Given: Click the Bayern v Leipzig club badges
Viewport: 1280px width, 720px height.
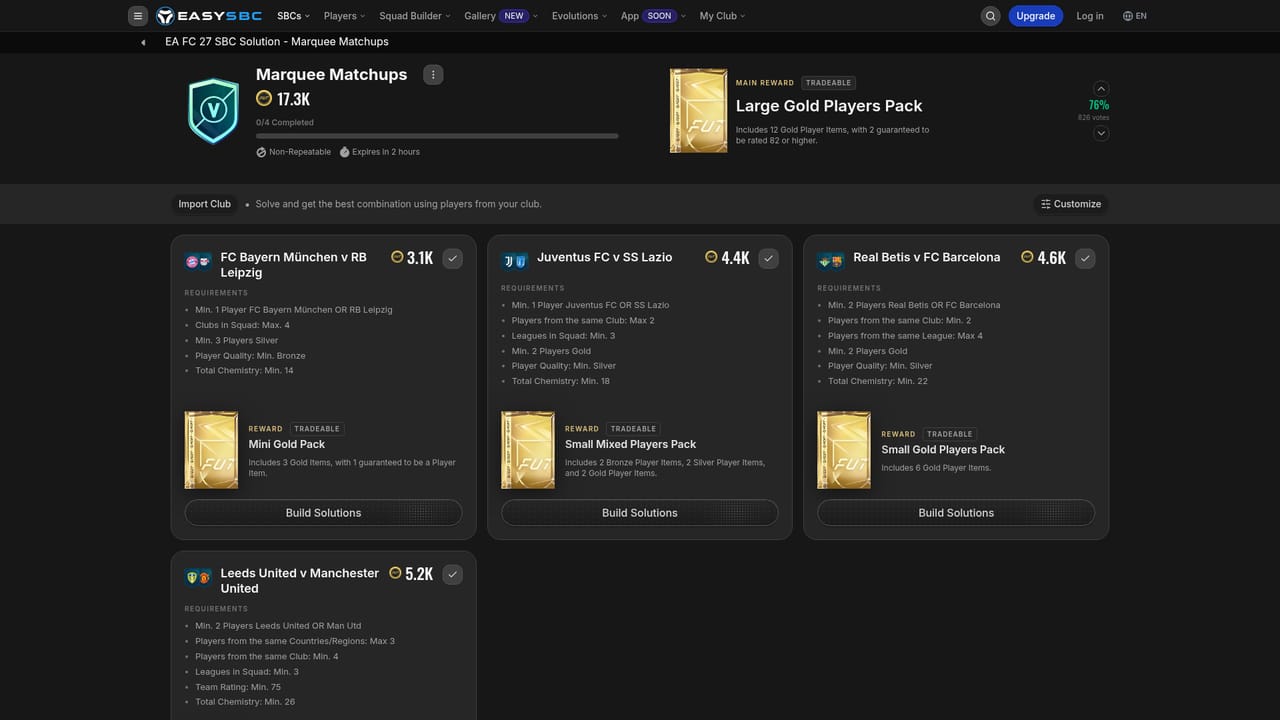Looking at the screenshot, I should 198,262.
